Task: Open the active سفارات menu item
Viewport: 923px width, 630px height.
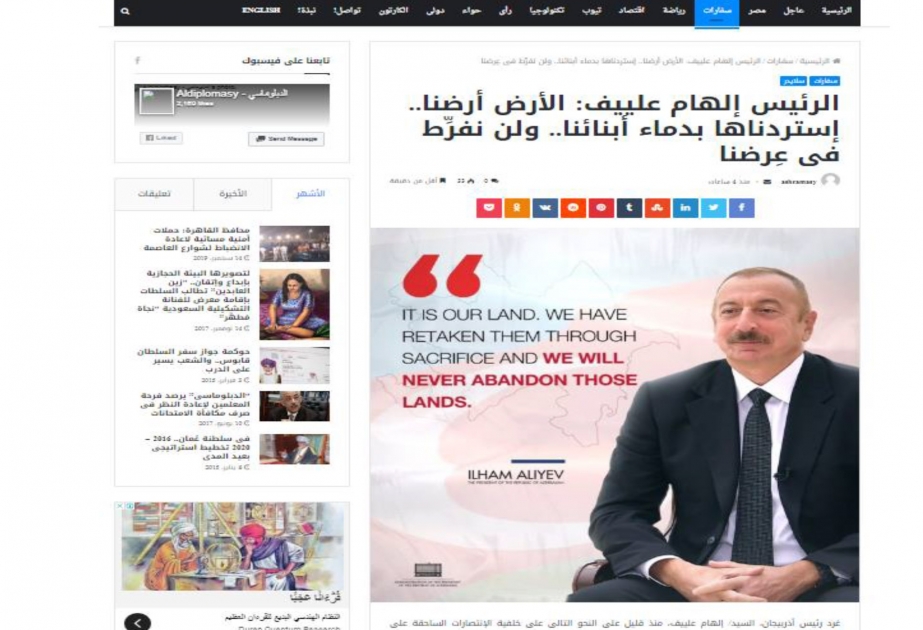Action: click(x=717, y=12)
